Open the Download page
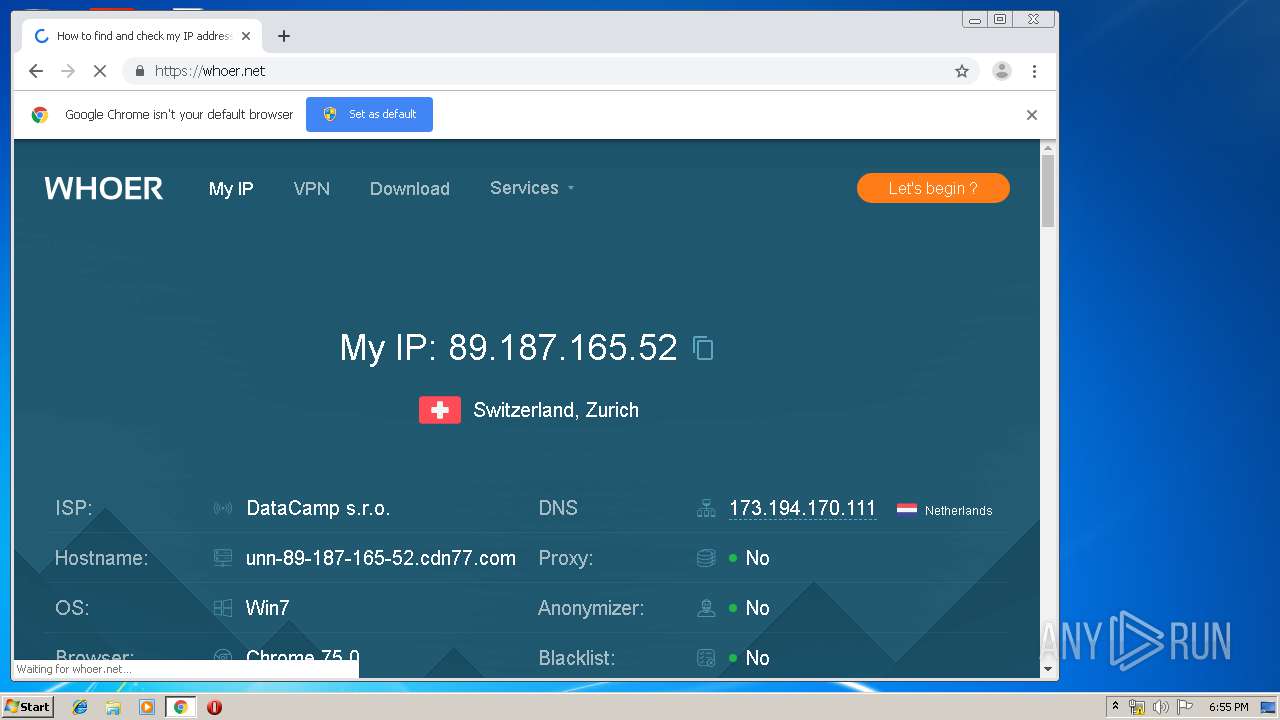This screenshot has height=720, width=1280. coord(410,189)
